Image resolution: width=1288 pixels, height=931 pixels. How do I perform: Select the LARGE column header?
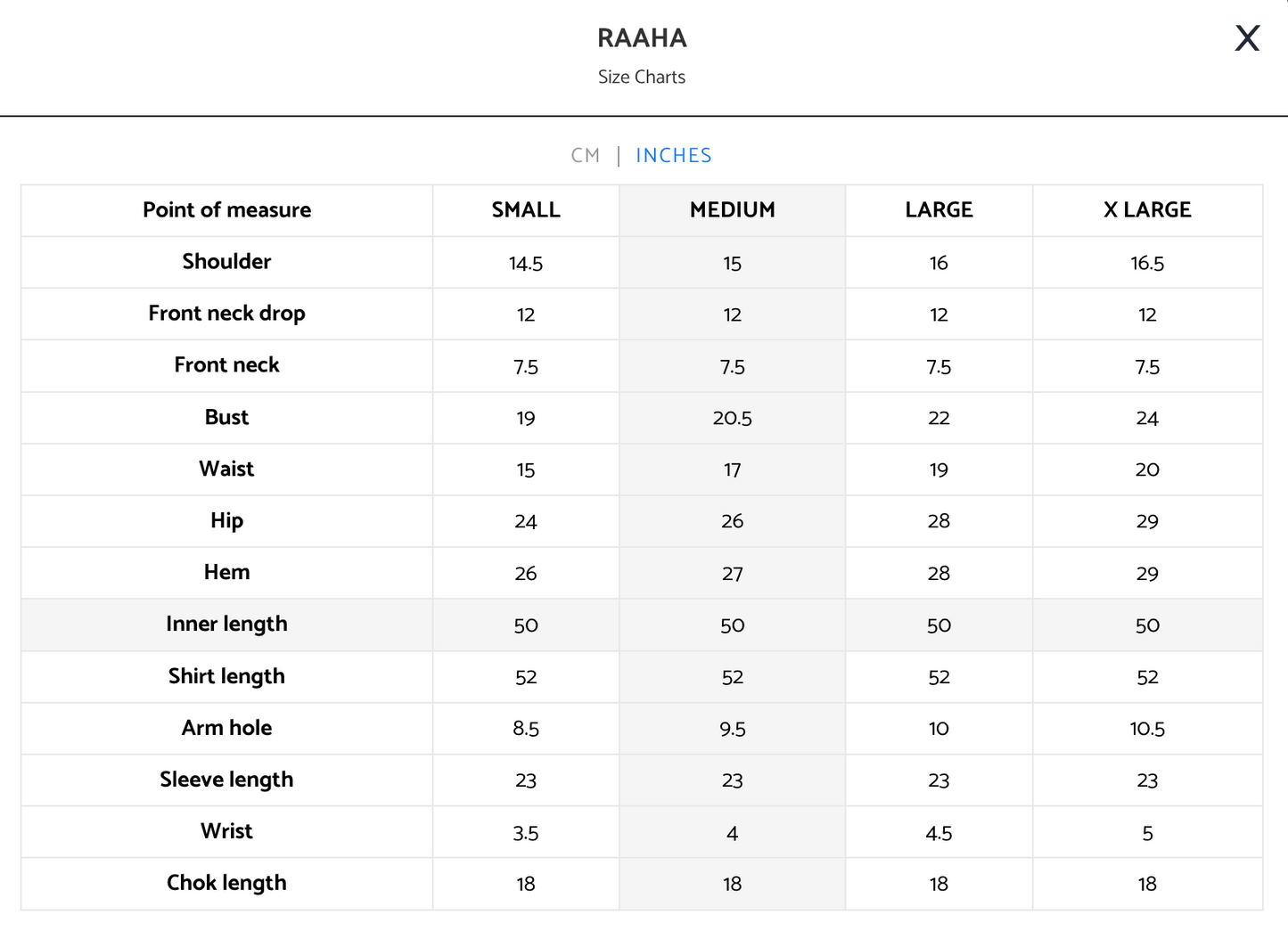coord(939,210)
